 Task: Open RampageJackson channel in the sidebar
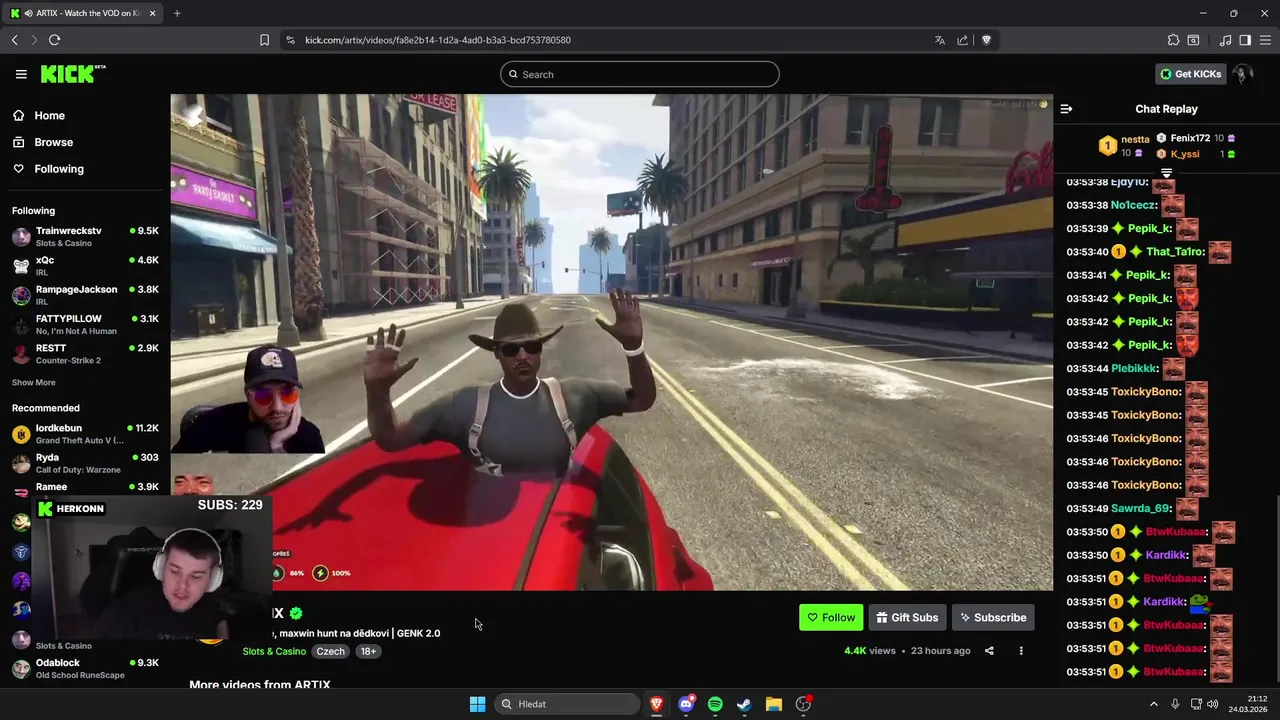(x=85, y=295)
